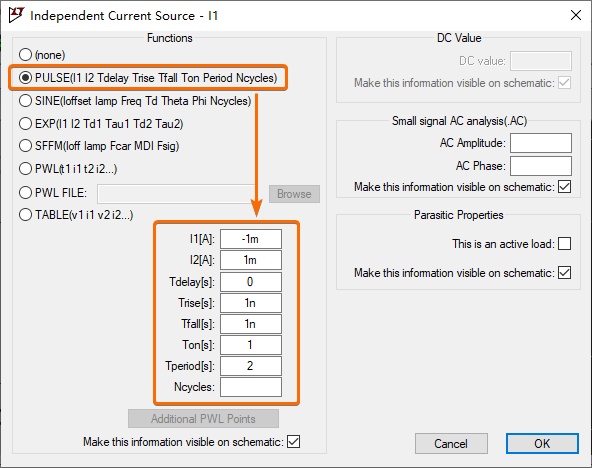Viewport: 592px width, 468px height.
Task: Close the Independent Current Source dialog
Action: point(576,15)
